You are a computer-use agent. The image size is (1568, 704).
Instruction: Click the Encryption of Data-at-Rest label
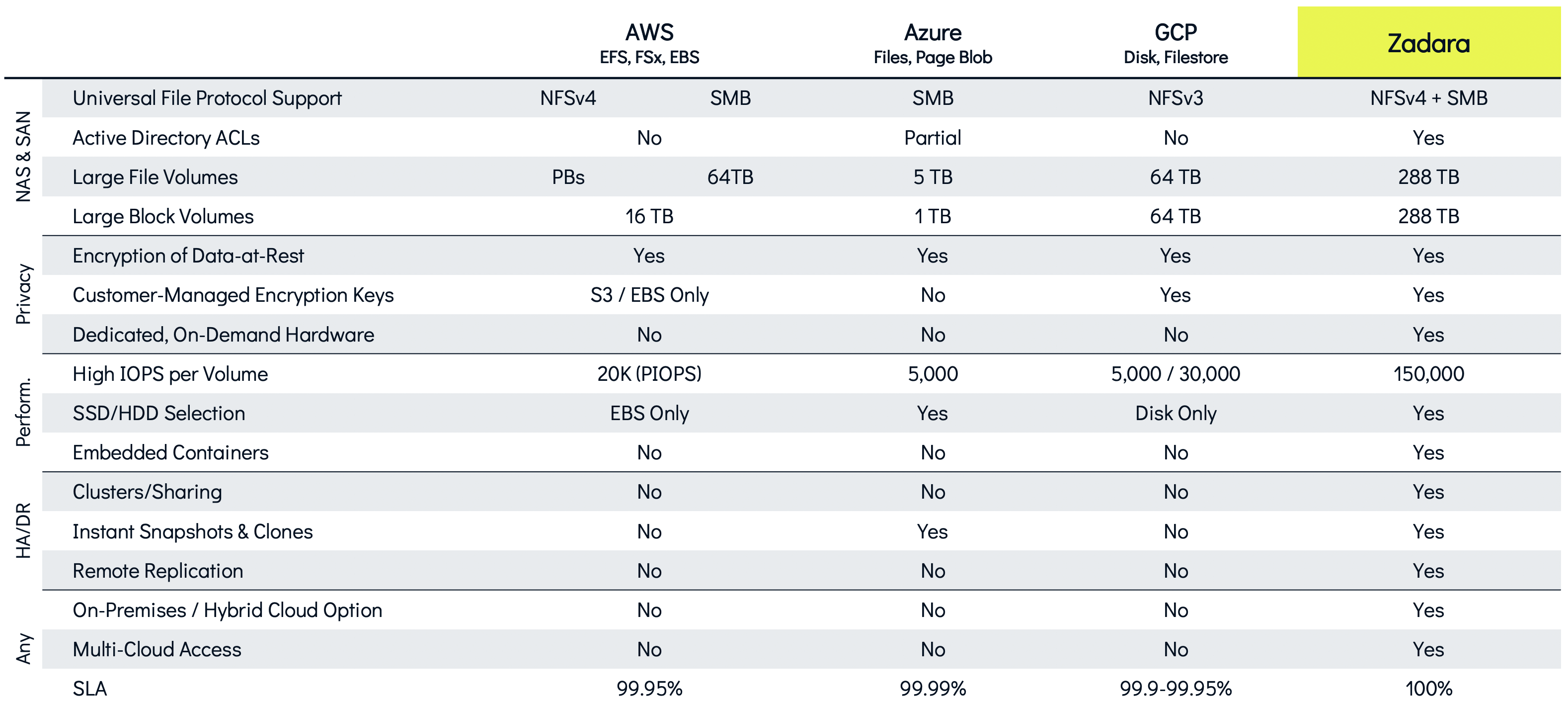188,256
